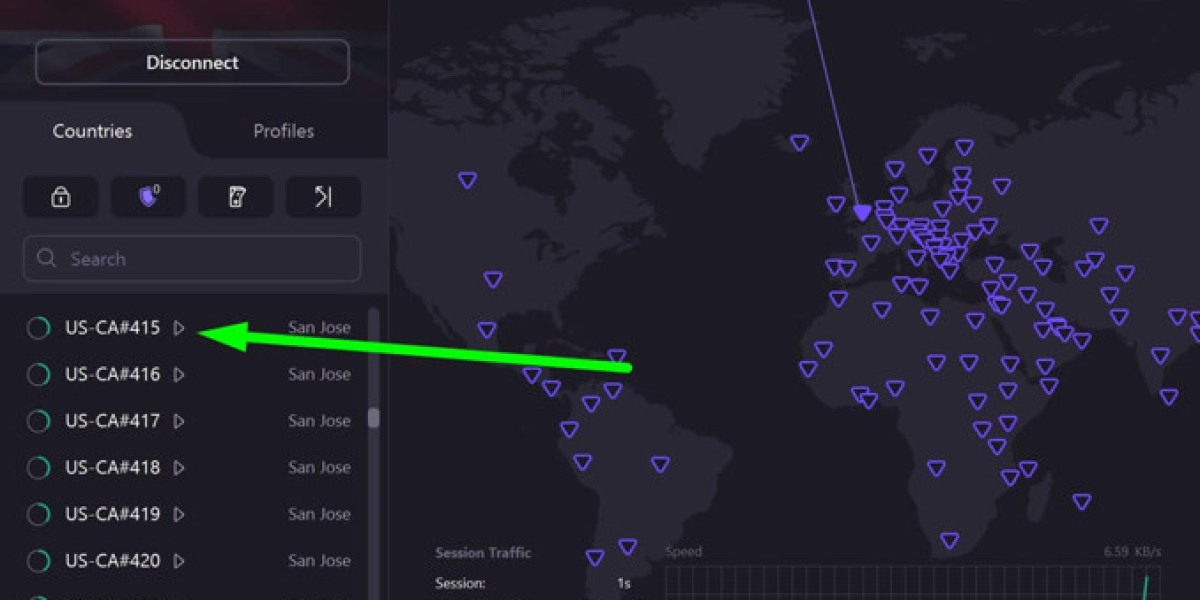Select the connected UK server map marker
The height and width of the screenshot is (600, 1200).
(x=862, y=213)
